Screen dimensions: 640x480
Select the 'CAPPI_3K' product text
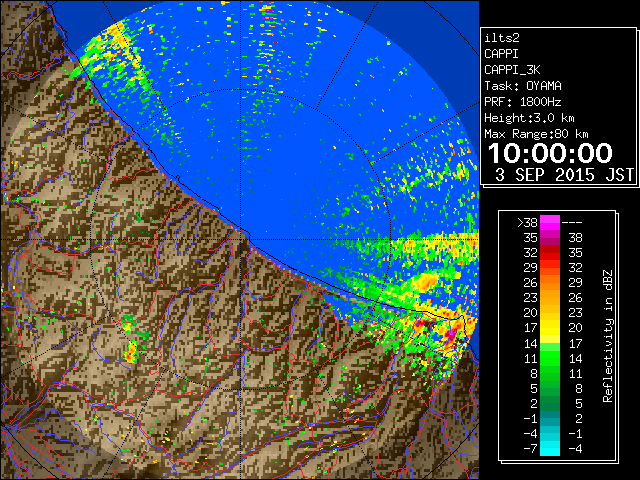click(x=512, y=70)
